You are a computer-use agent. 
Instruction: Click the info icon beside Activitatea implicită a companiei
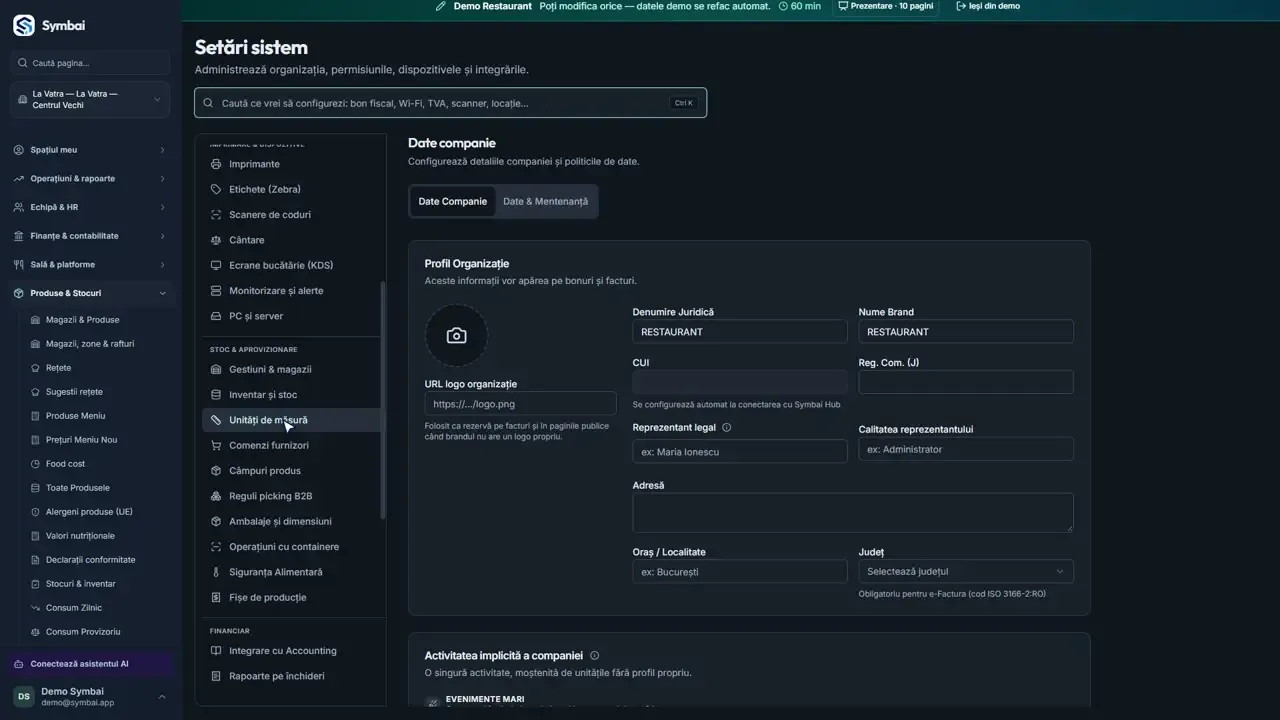[595, 656]
